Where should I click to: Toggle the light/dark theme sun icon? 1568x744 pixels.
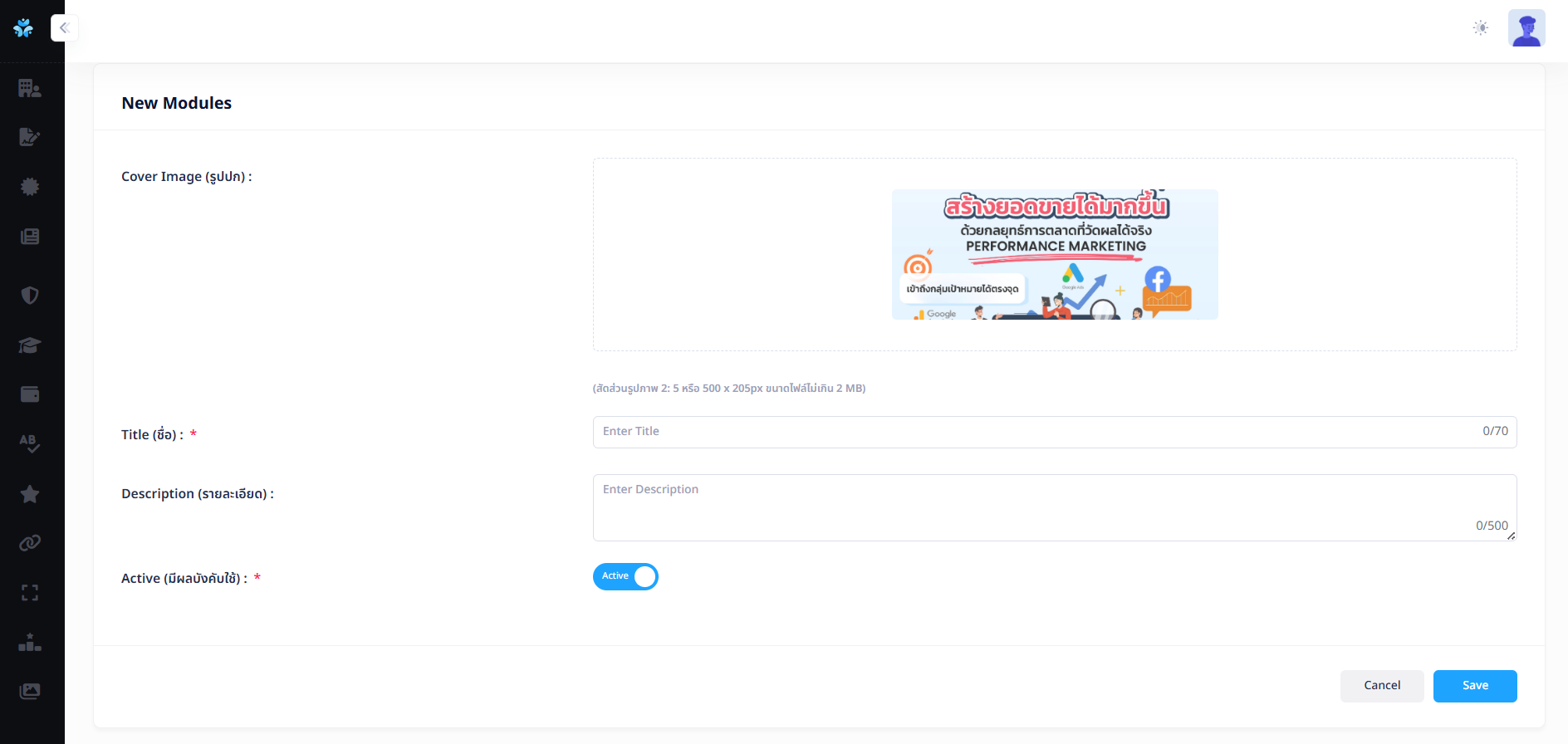click(1480, 28)
